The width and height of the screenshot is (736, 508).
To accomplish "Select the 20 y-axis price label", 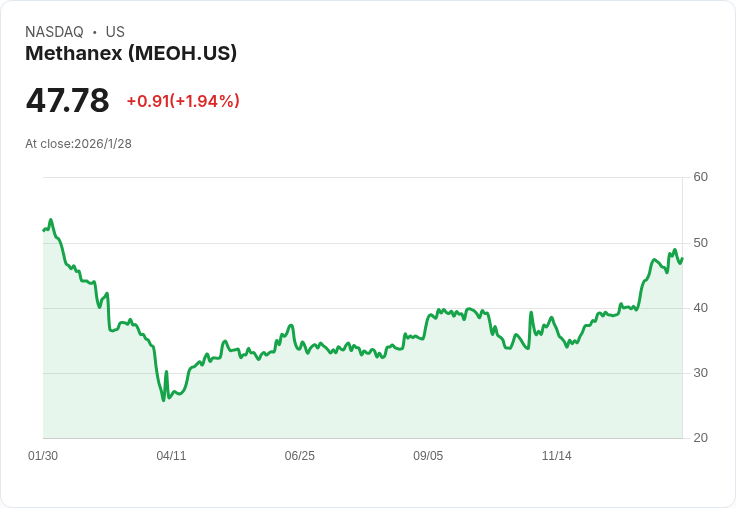I will (700, 438).
